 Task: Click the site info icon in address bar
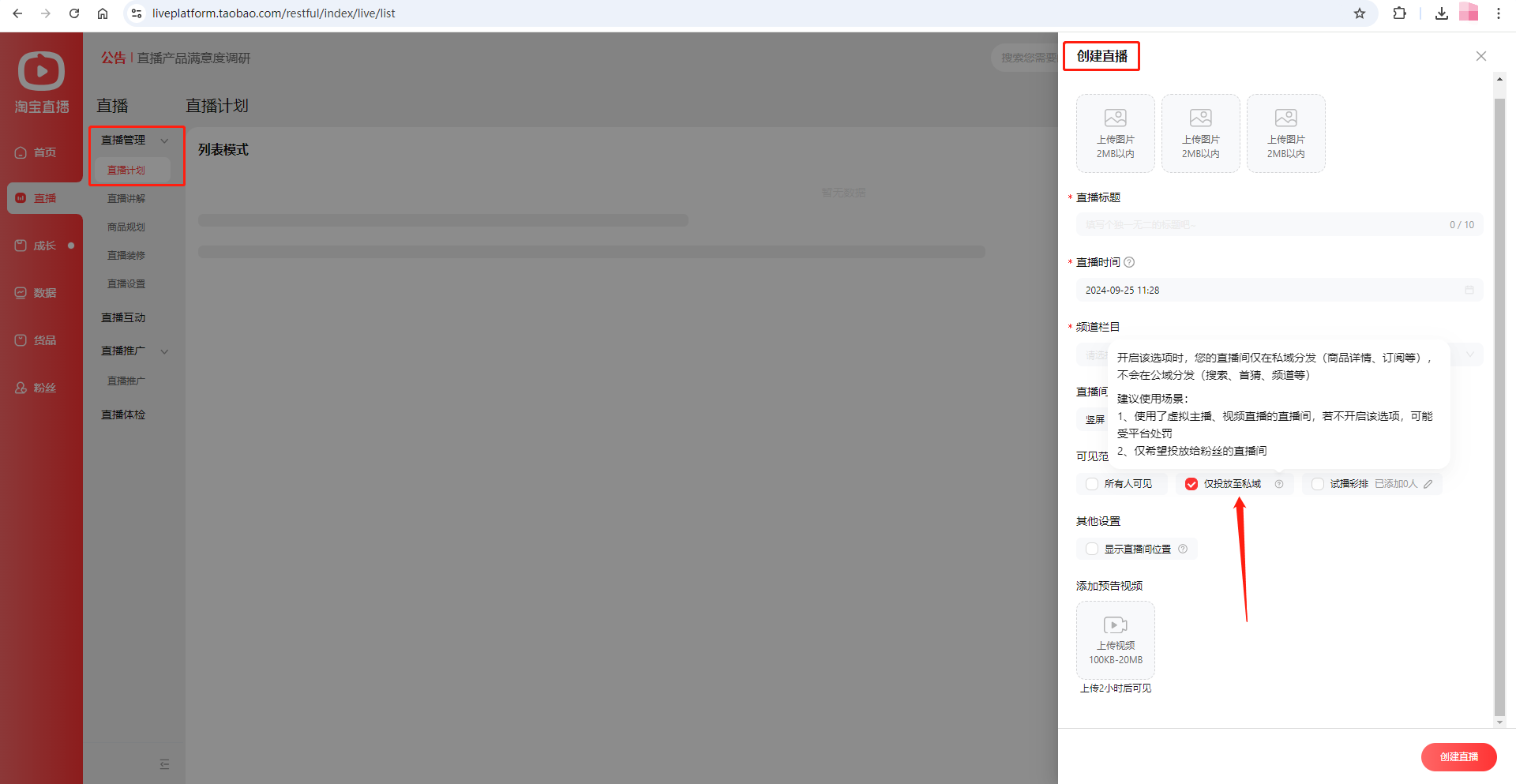coord(137,13)
